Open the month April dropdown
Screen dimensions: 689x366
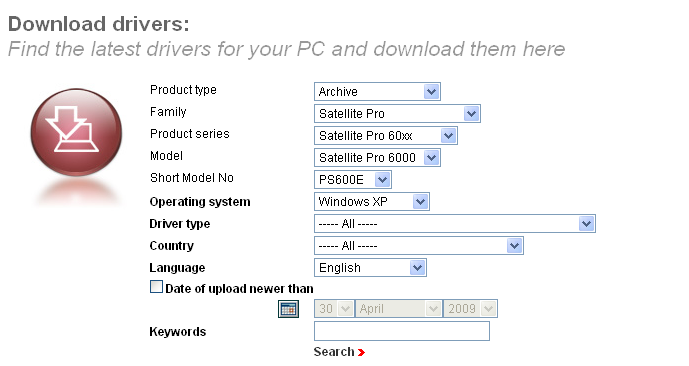(399, 308)
